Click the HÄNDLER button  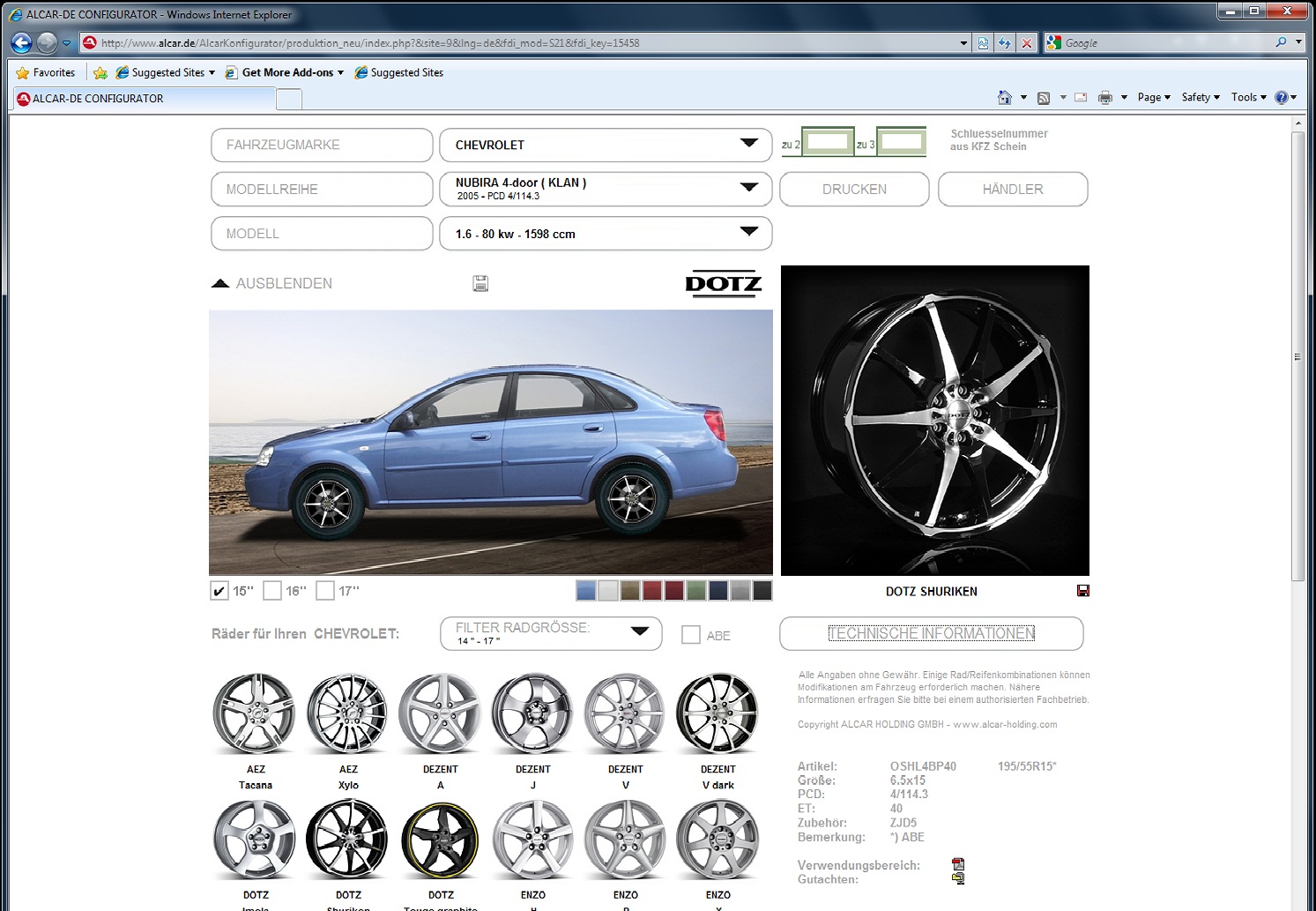(1013, 189)
